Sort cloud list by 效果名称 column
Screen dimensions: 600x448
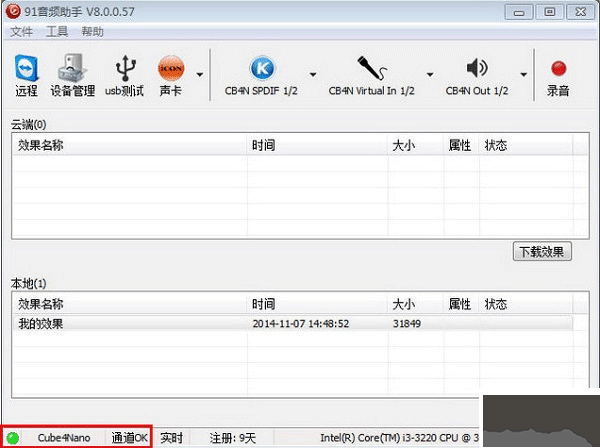pos(130,145)
